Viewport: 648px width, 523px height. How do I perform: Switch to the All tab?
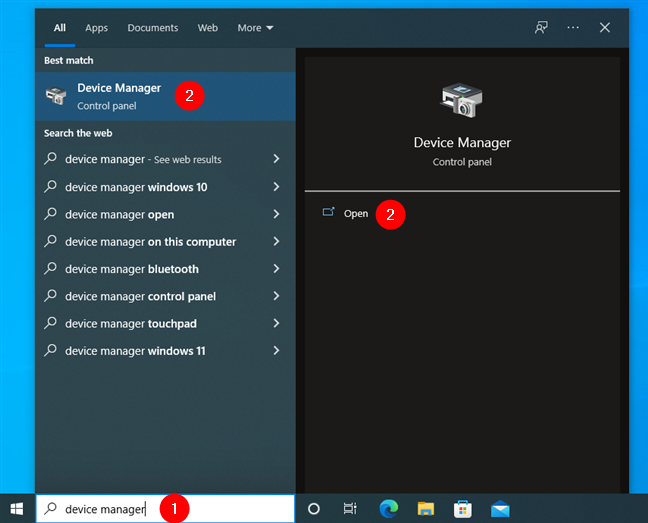click(60, 28)
